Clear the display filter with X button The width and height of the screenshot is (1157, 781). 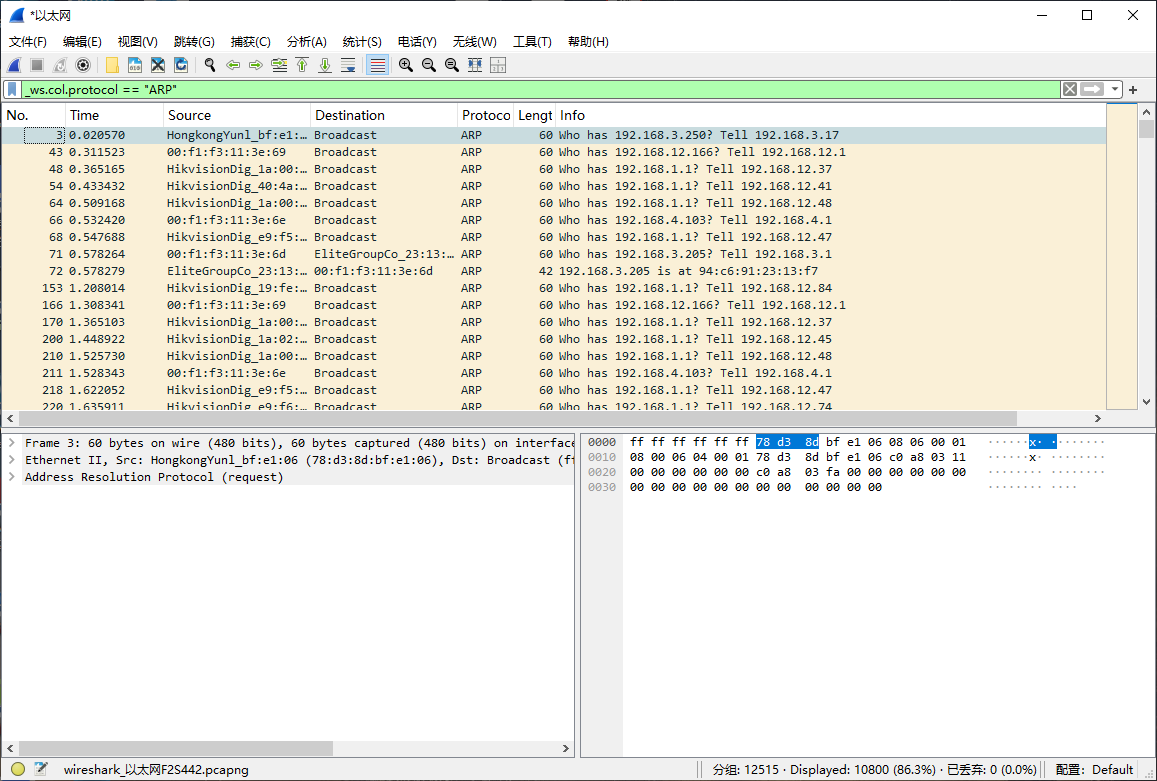point(1070,89)
